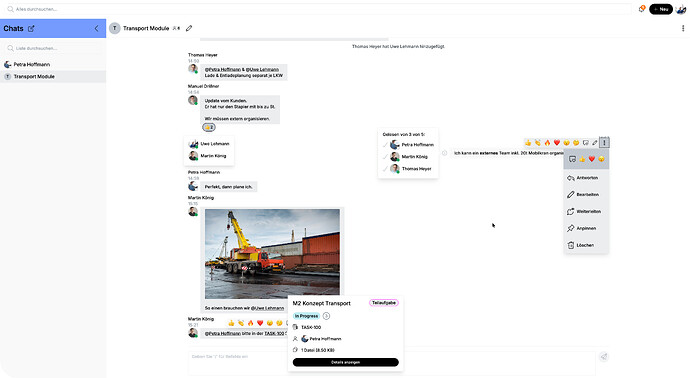Screen dimensions: 690x378
Task: Click send message paper-plane icon
Action: tap(604, 357)
